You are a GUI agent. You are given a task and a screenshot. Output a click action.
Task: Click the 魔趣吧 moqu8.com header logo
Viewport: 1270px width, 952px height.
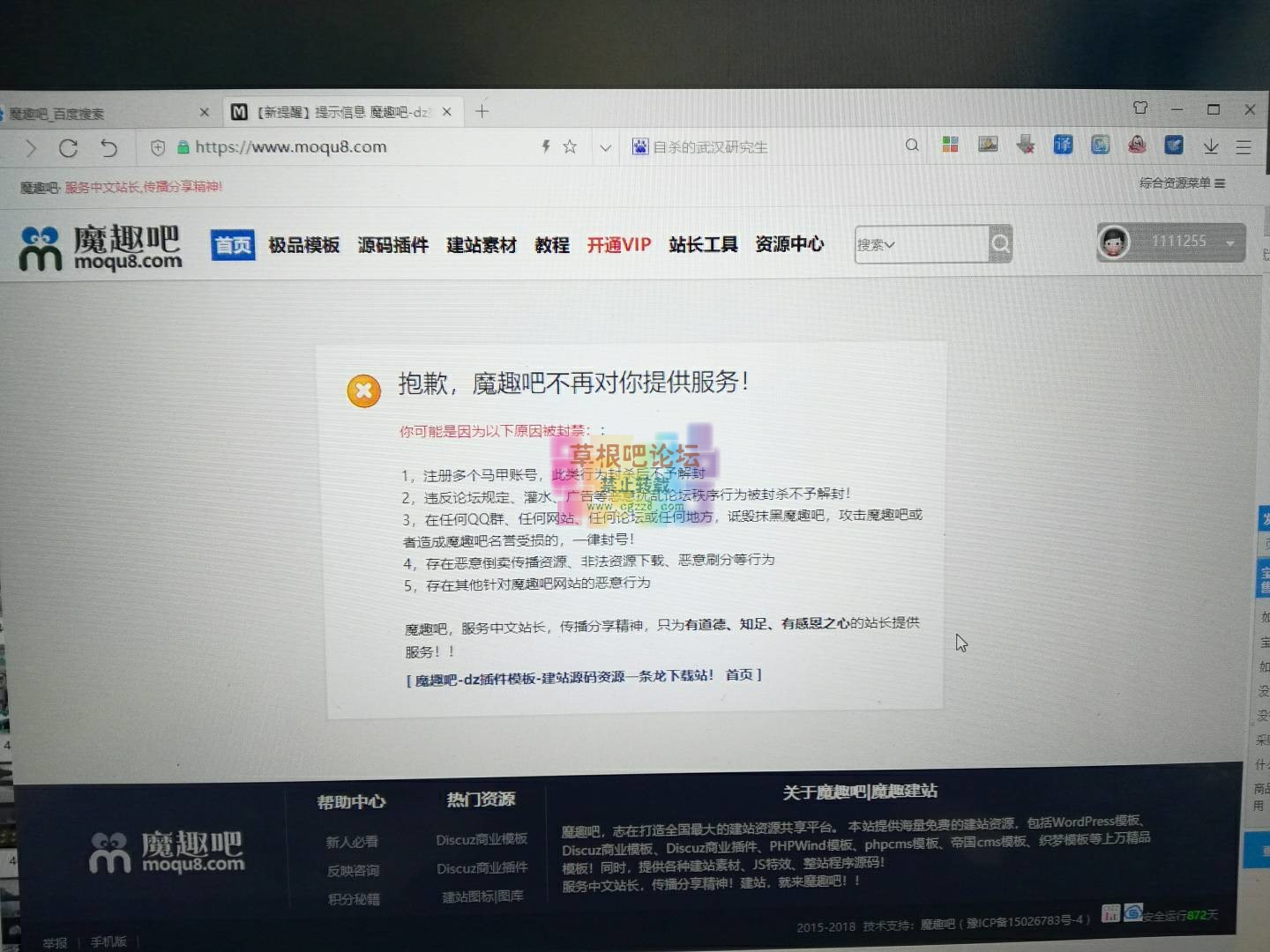click(101, 248)
